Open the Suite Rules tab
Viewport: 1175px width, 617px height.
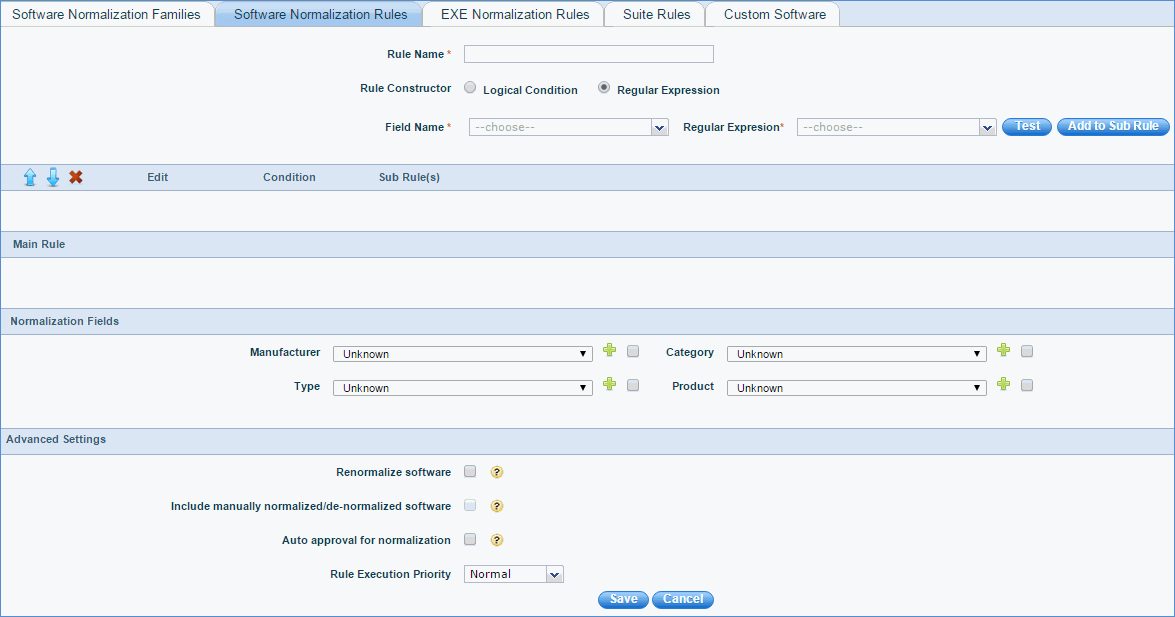656,15
